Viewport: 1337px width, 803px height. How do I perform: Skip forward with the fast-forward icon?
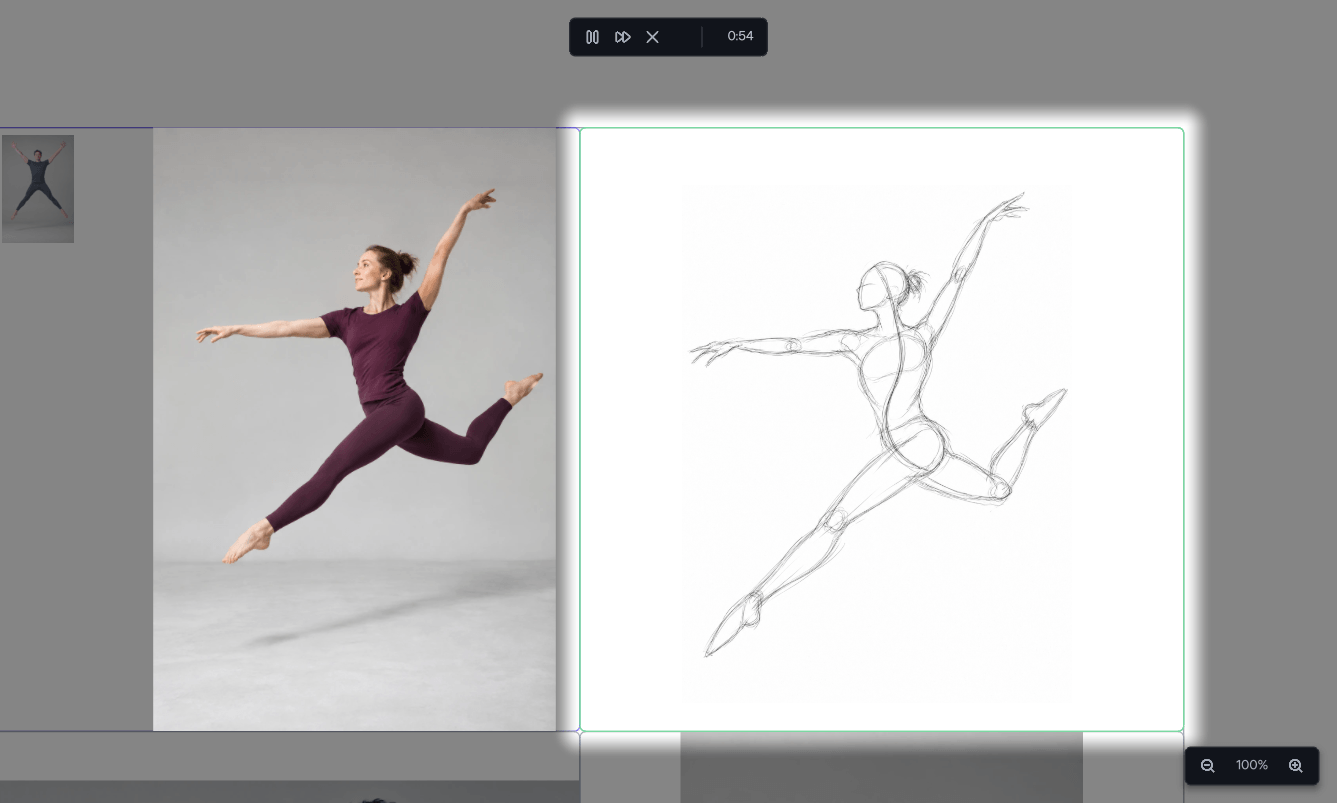click(623, 37)
